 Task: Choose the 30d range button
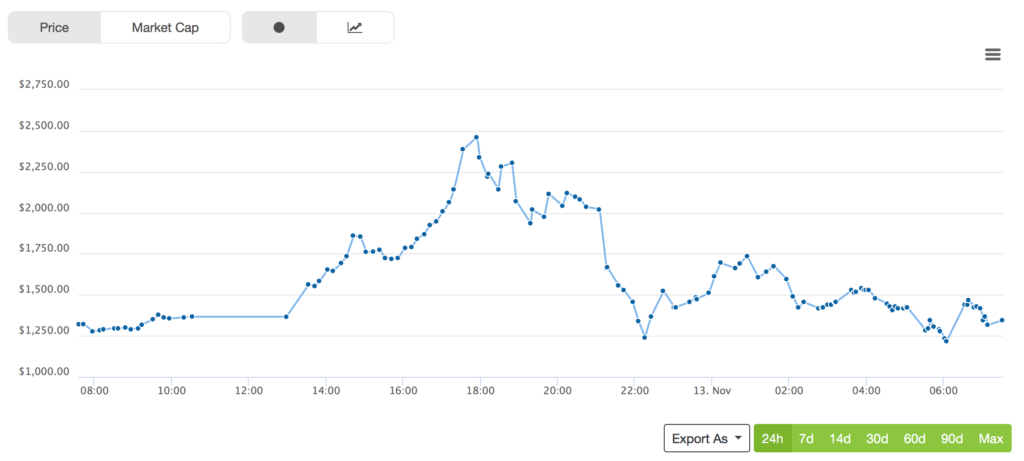tap(877, 439)
